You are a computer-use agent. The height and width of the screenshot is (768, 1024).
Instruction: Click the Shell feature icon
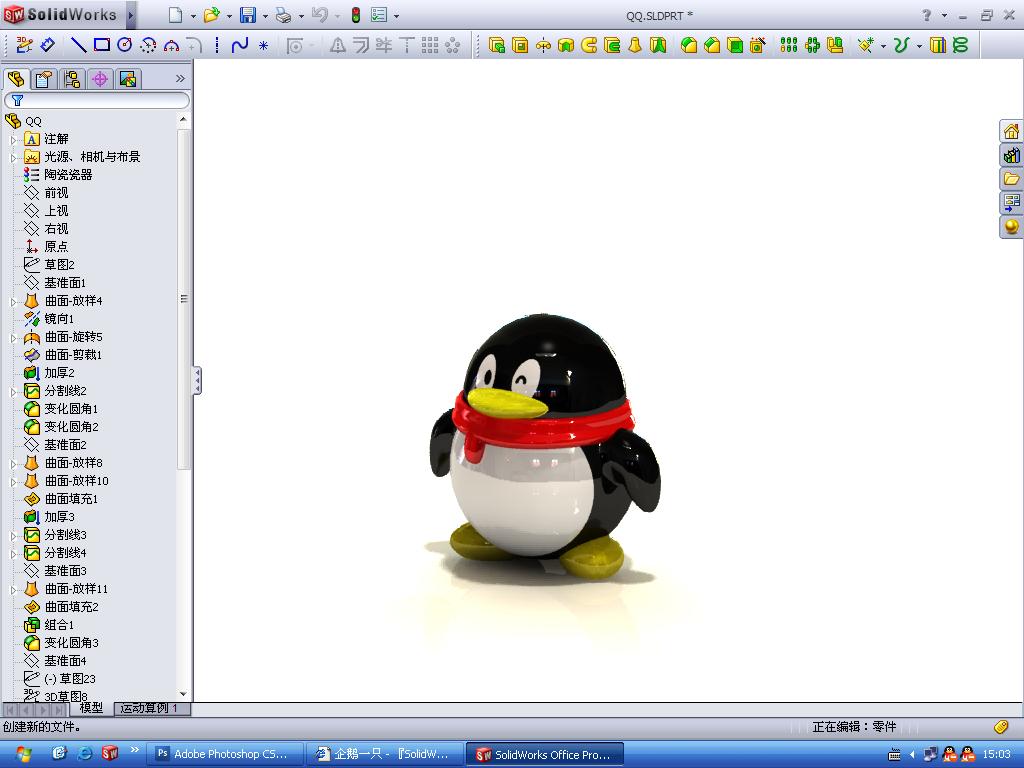pyautogui.click(x=735, y=44)
